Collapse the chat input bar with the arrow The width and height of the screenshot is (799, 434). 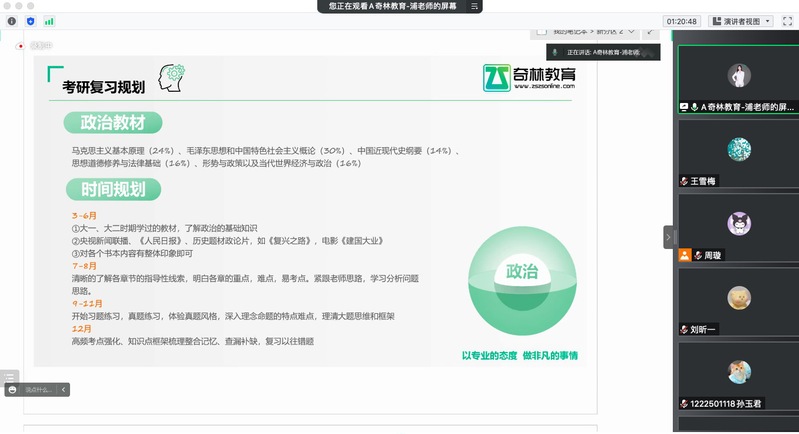tap(63, 389)
